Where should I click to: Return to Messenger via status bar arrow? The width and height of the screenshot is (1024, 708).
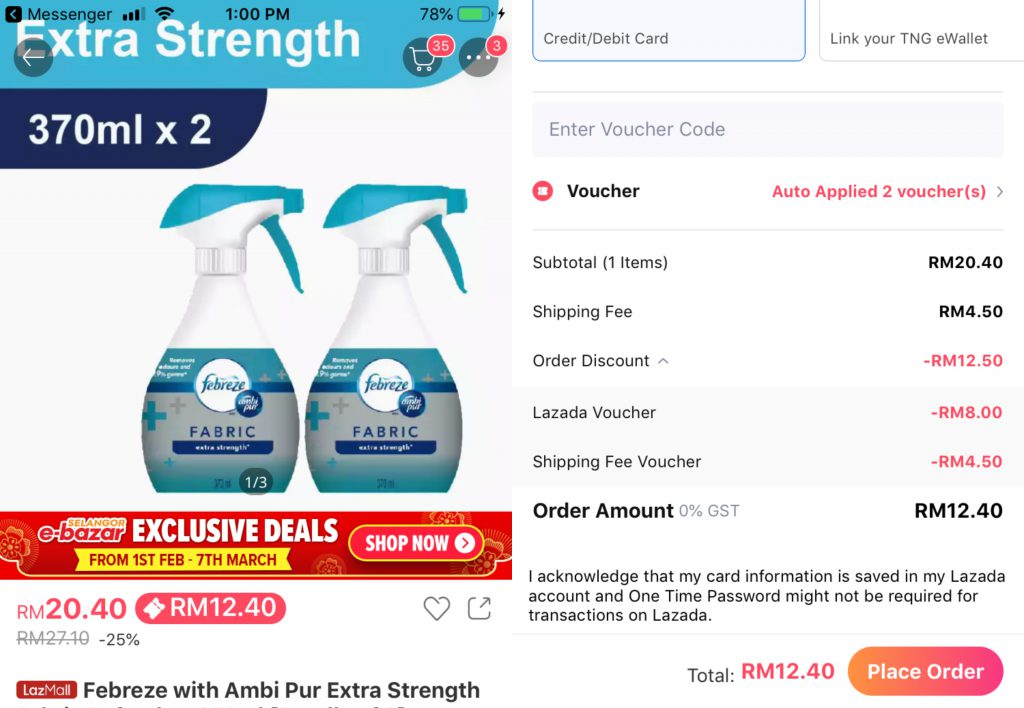[13, 14]
